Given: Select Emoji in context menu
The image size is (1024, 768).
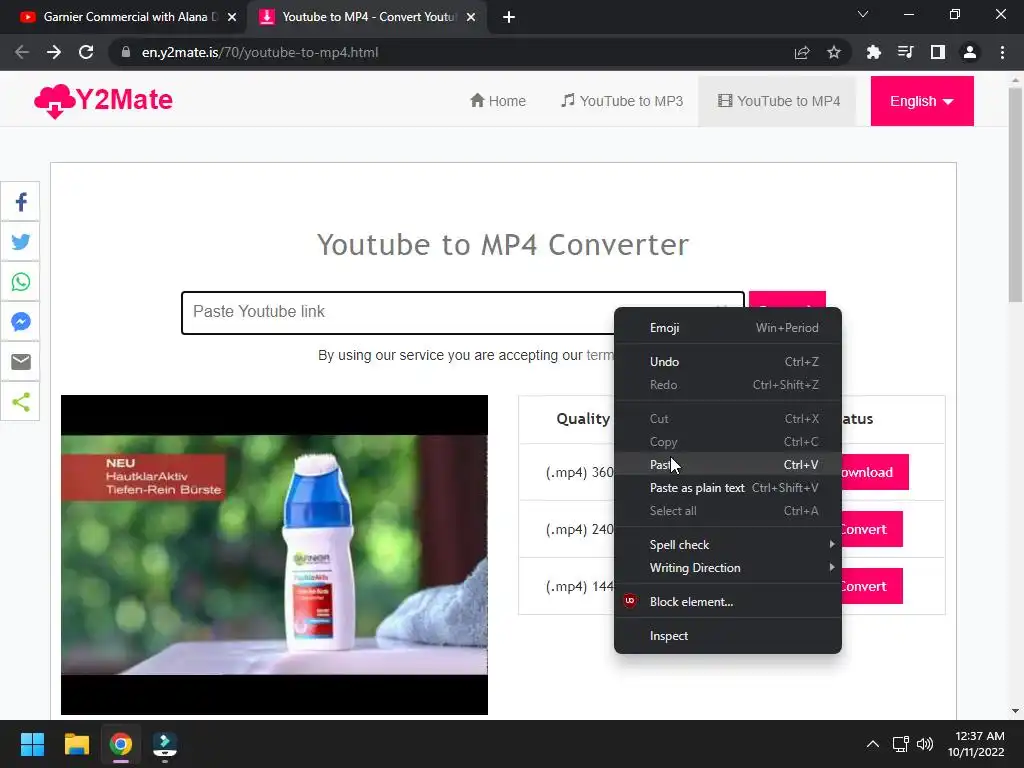Looking at the screenshot, I should point(728,328).
